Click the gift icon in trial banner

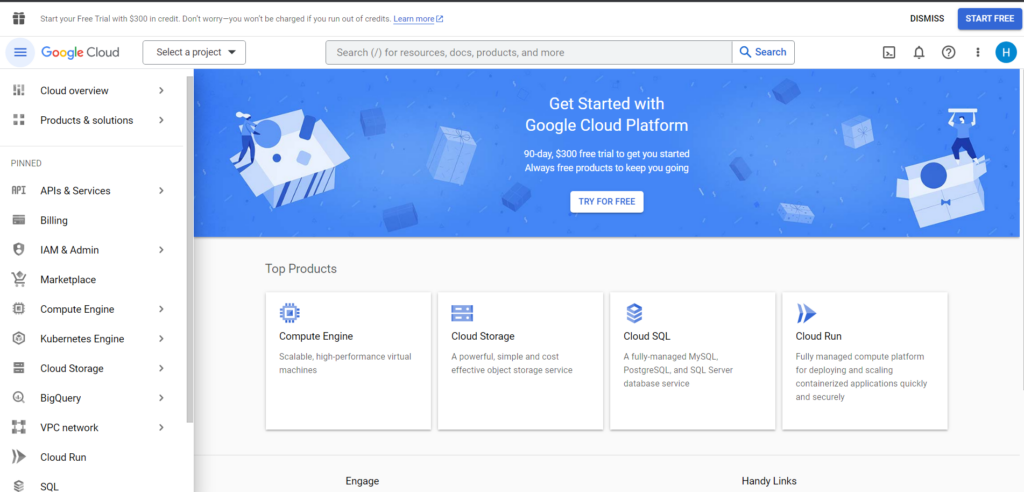(18, 18)
